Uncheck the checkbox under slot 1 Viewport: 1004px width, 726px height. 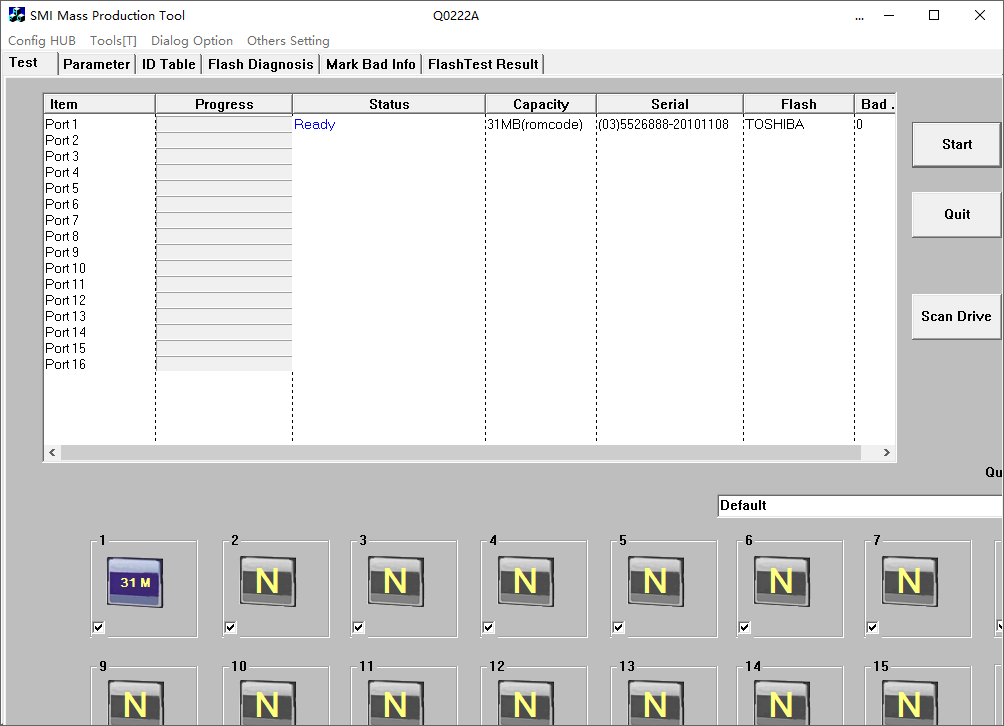click(x=98, y=628)
